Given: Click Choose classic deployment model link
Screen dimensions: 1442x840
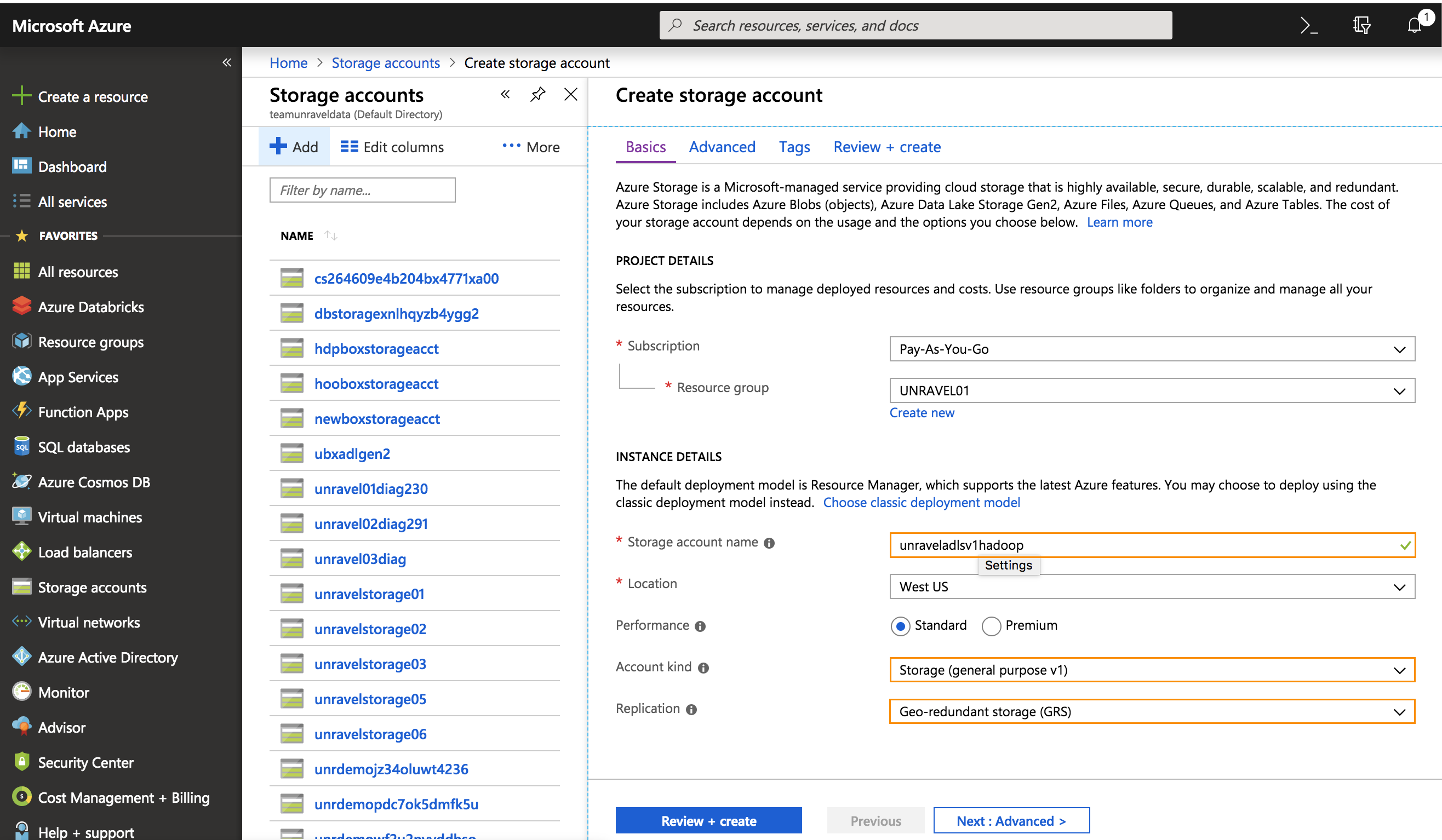Looking at the screenshot, I should pos(922,502).
